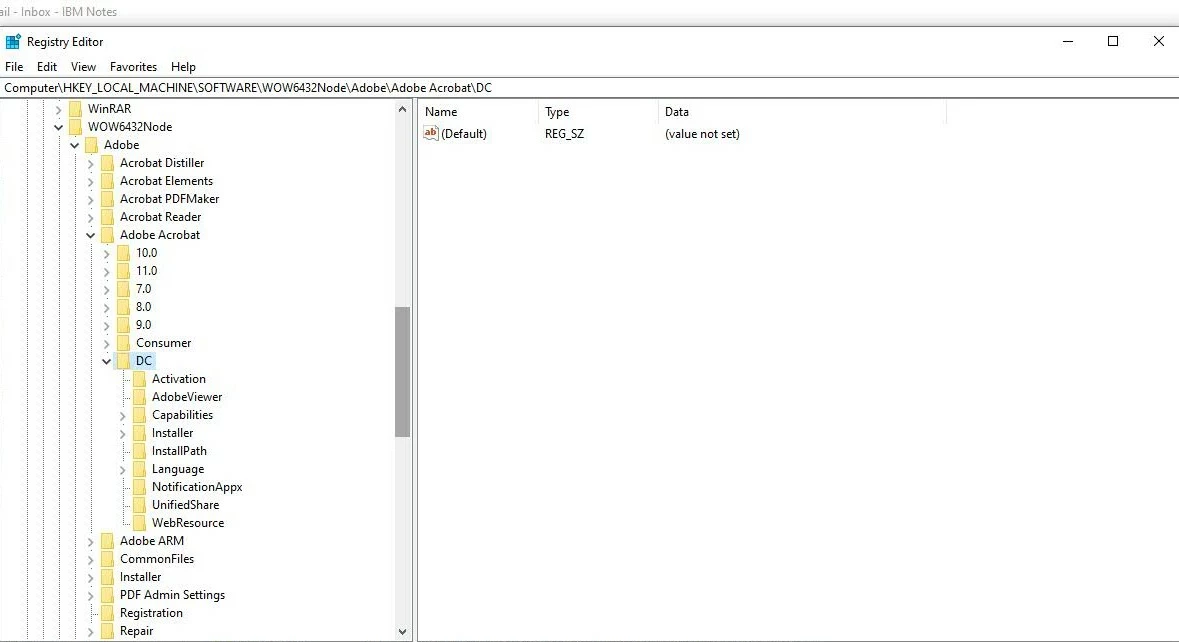Click the Registry Editor app icon in title bar

click(x=13, y=42)
